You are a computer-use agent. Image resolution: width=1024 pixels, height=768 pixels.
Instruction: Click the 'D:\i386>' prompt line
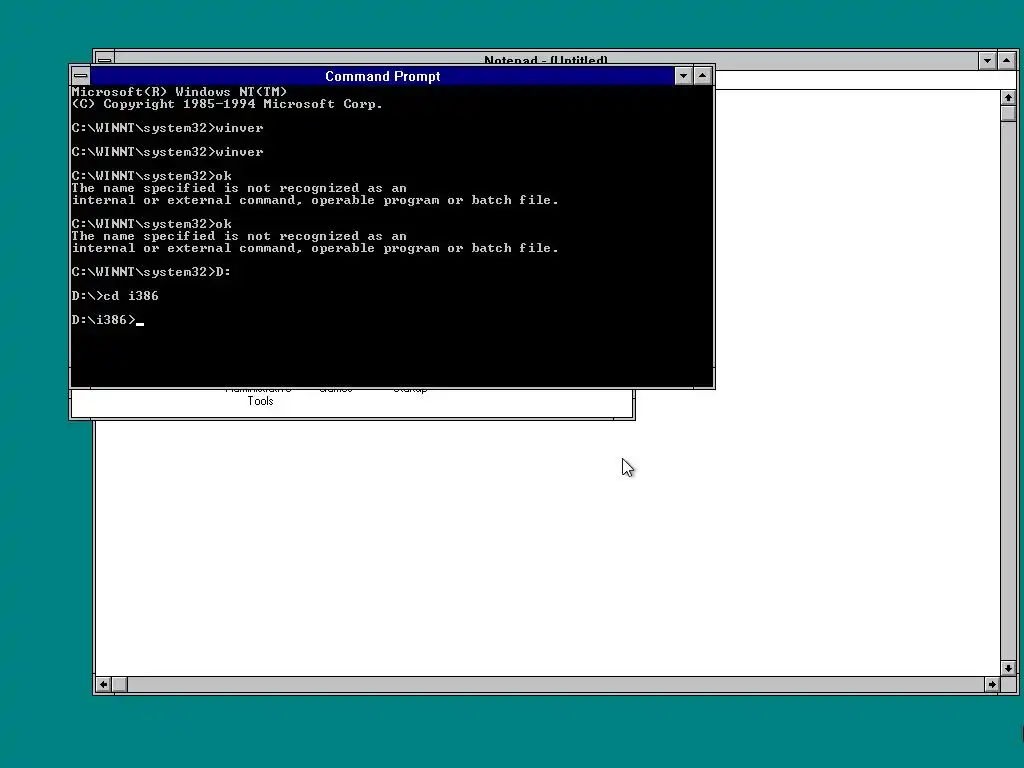(107, 320)
